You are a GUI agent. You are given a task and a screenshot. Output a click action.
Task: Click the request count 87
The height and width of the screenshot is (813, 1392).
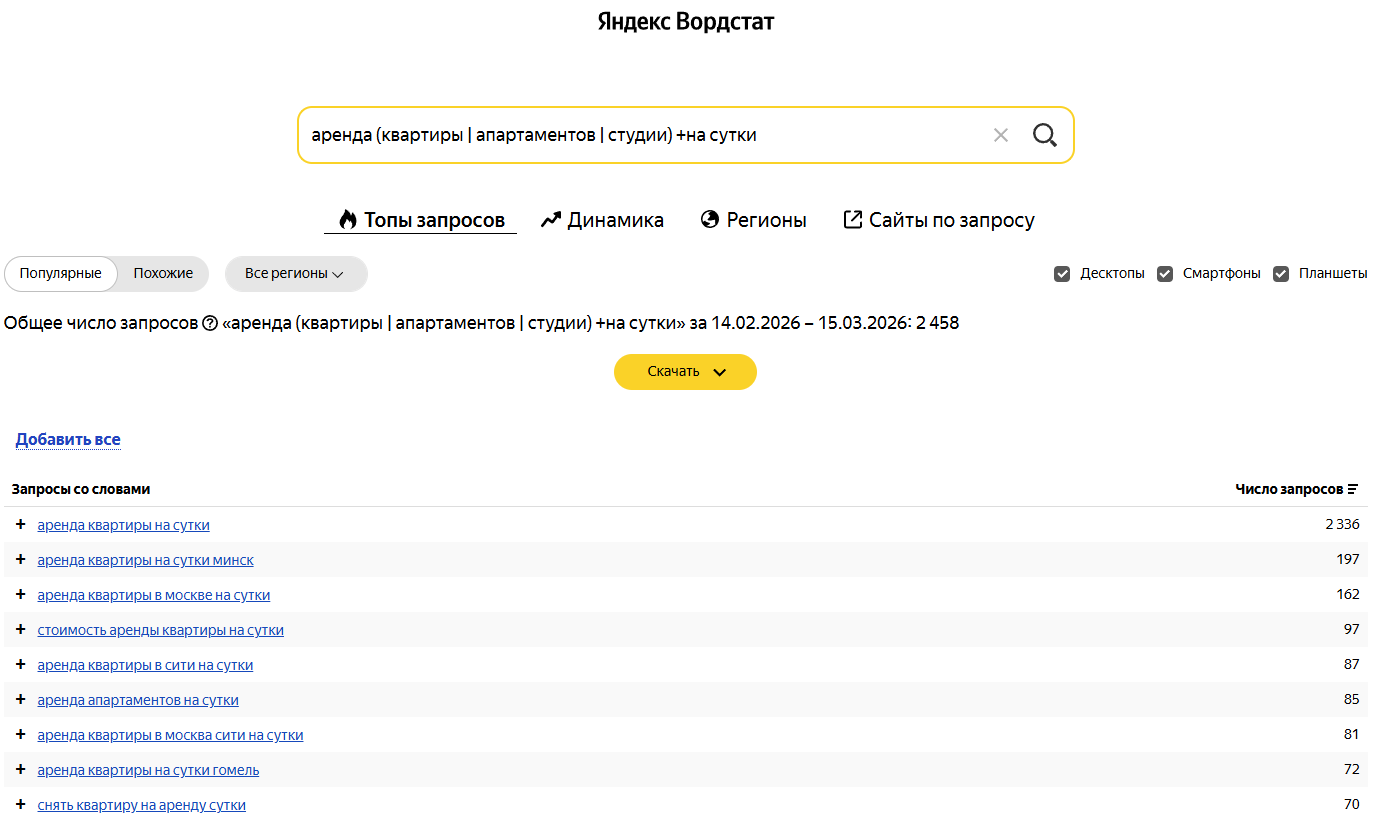pos(1352,665)
